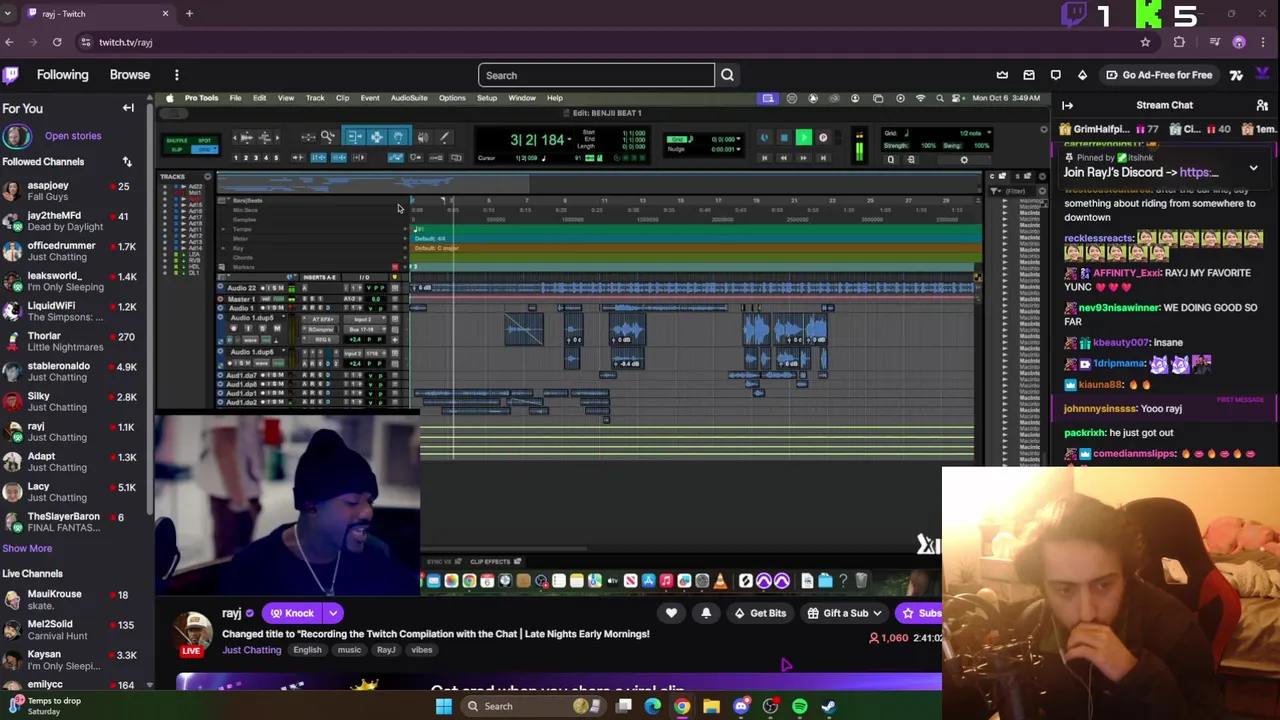Open the Gift a Sub dropdown
The image size is (1280, 720).
tap(845, 613)
